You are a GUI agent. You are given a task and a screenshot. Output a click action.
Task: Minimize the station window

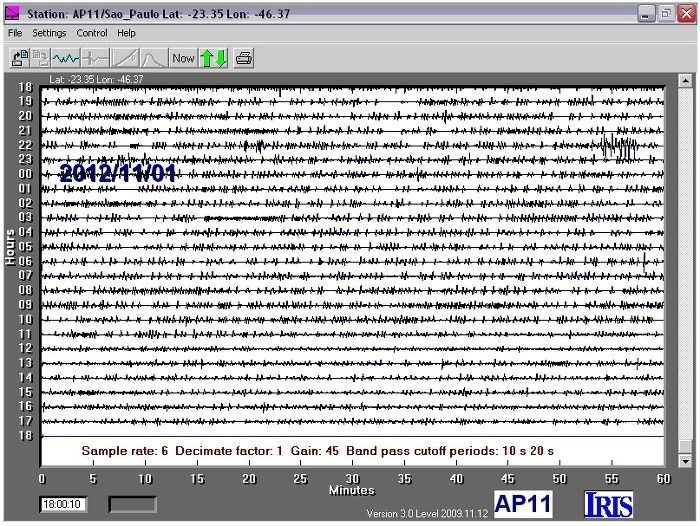pos(646,14)
